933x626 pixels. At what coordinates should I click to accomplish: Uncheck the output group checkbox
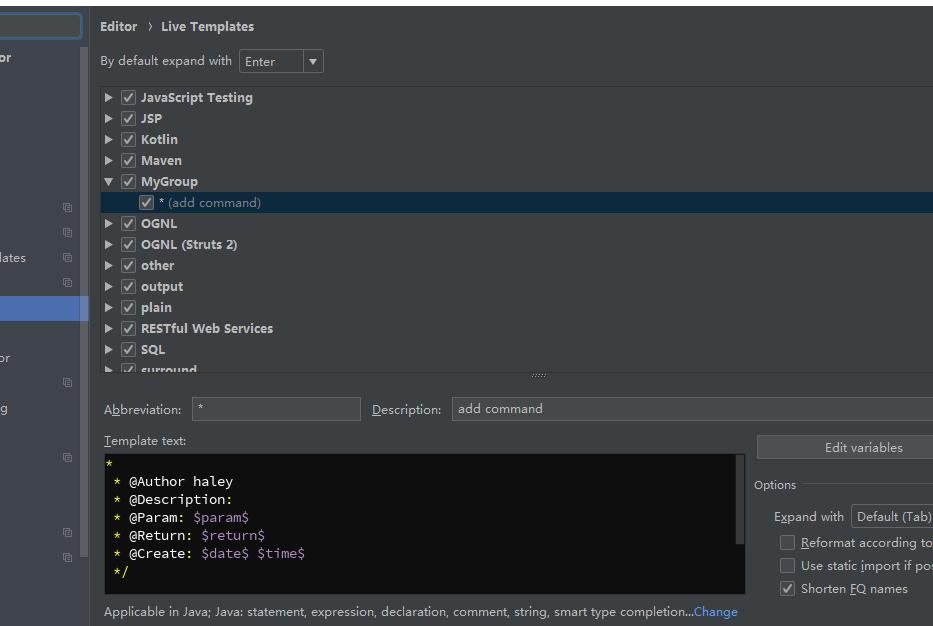tap(128, 286)
